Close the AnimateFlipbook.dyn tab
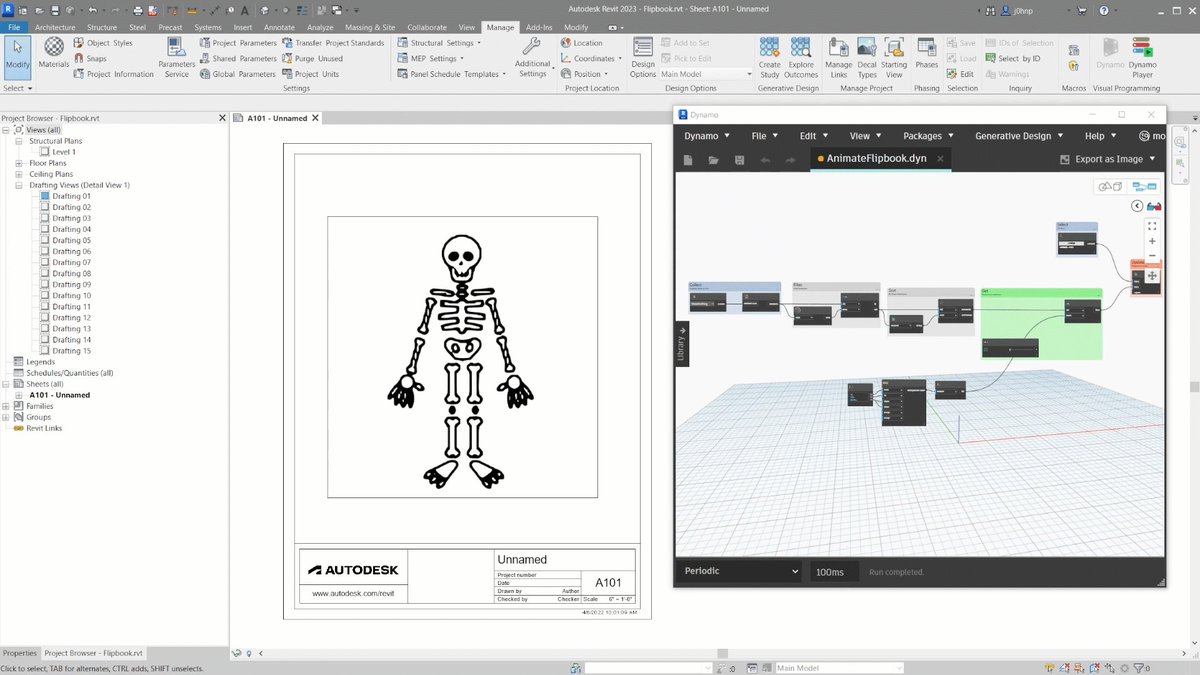Screen dimensions: 1200x675 (x=942, y=159)
